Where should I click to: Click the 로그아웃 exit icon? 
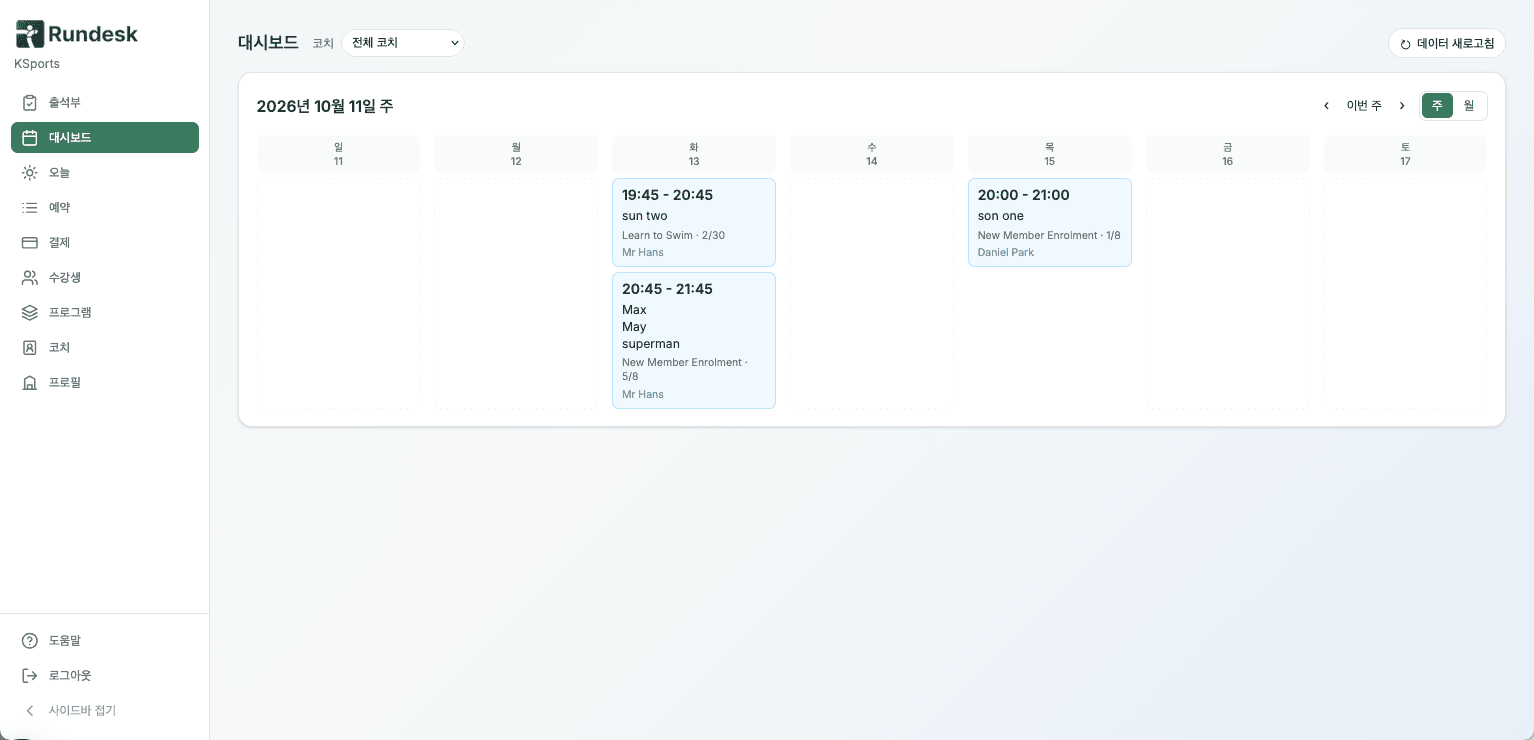point(30,676)
